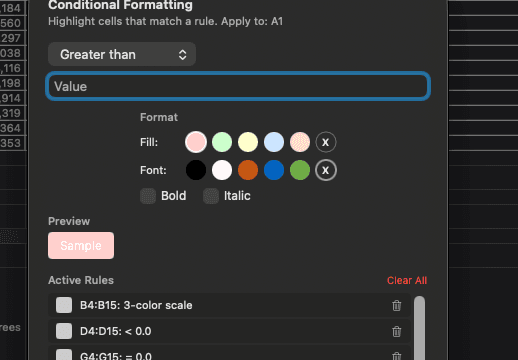Select the pale yellow fill swatch
518x360 pixels.
pos(248,142)
